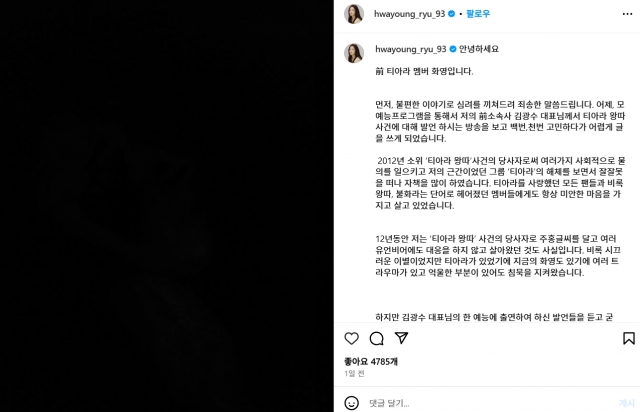Screen dimensions: 640x412
Task: Click verified badge beside caption username
Action: pos(453,49)
